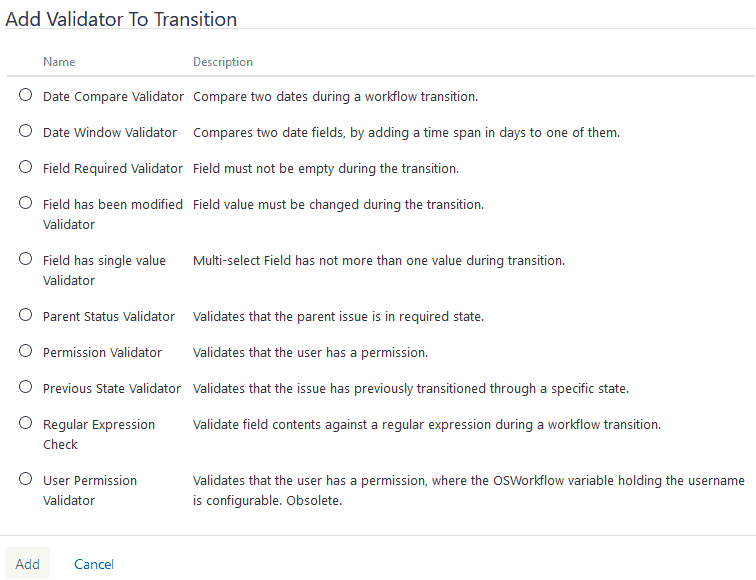This screenshot has width=756, height=580.
Task: Click the Permission Validator name label
Action: coord(102,352)
